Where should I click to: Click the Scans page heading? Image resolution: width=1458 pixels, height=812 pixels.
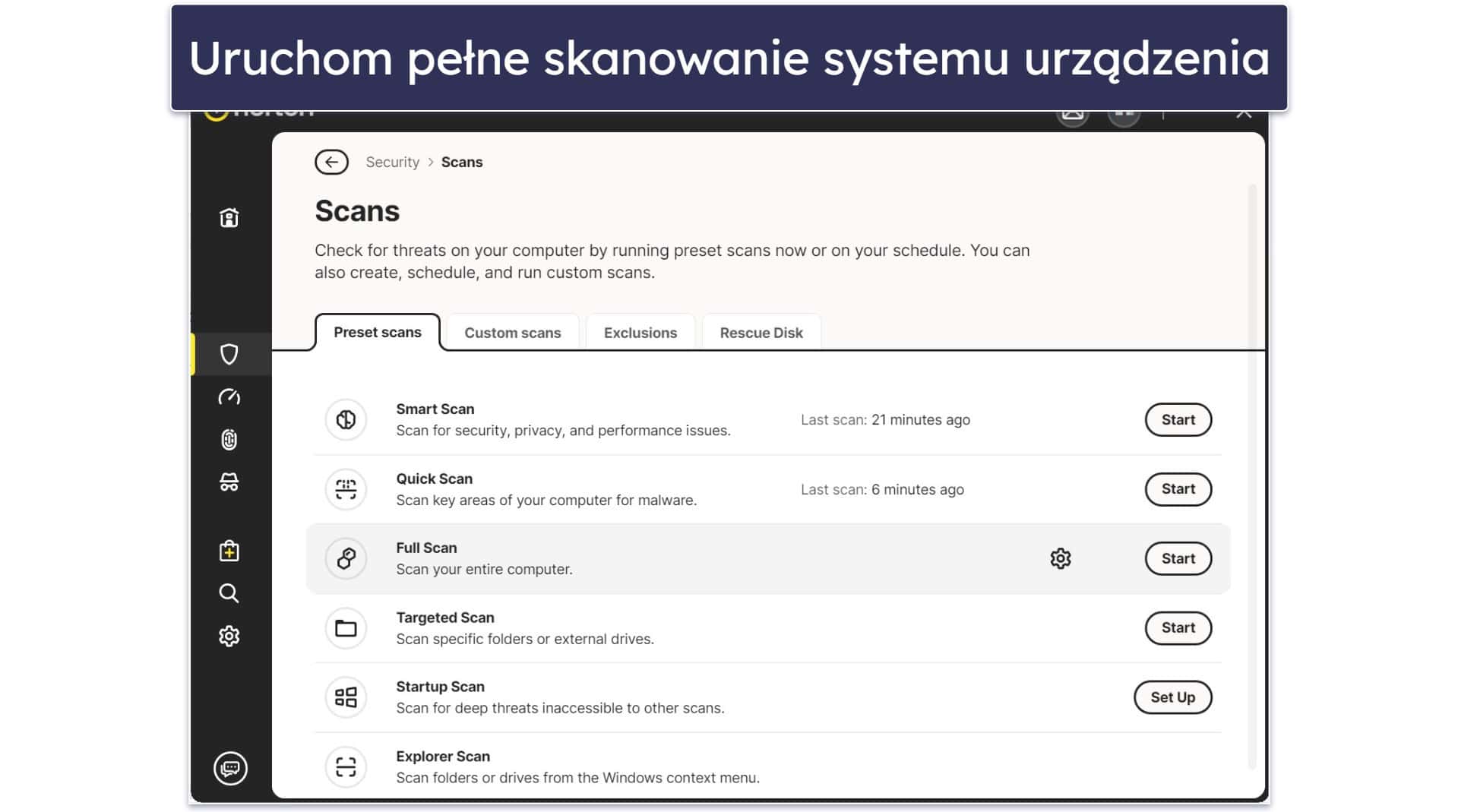357,211
